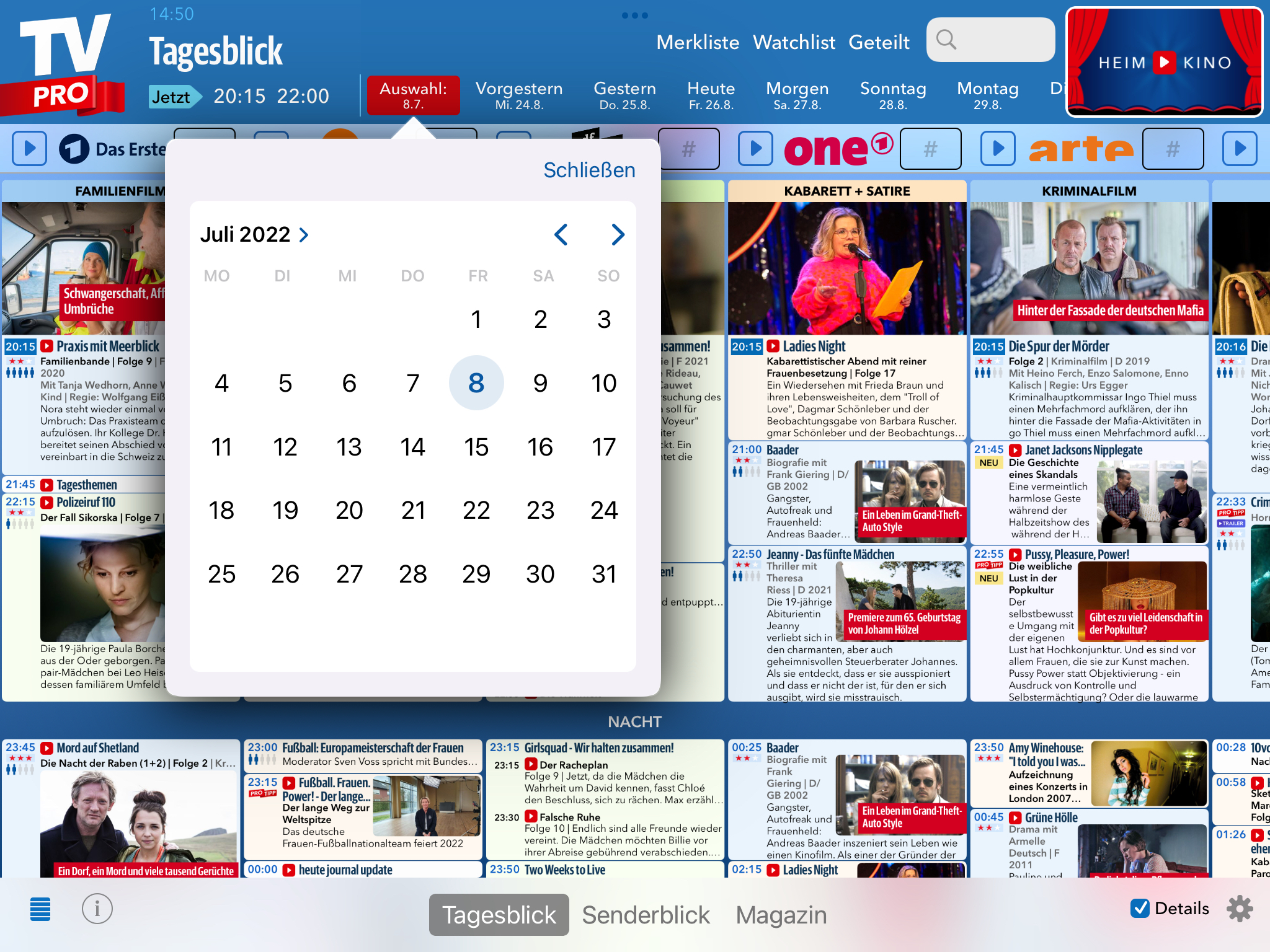
Task: Play icon for Ladies Night 02:15
Action: click(773, 870)
